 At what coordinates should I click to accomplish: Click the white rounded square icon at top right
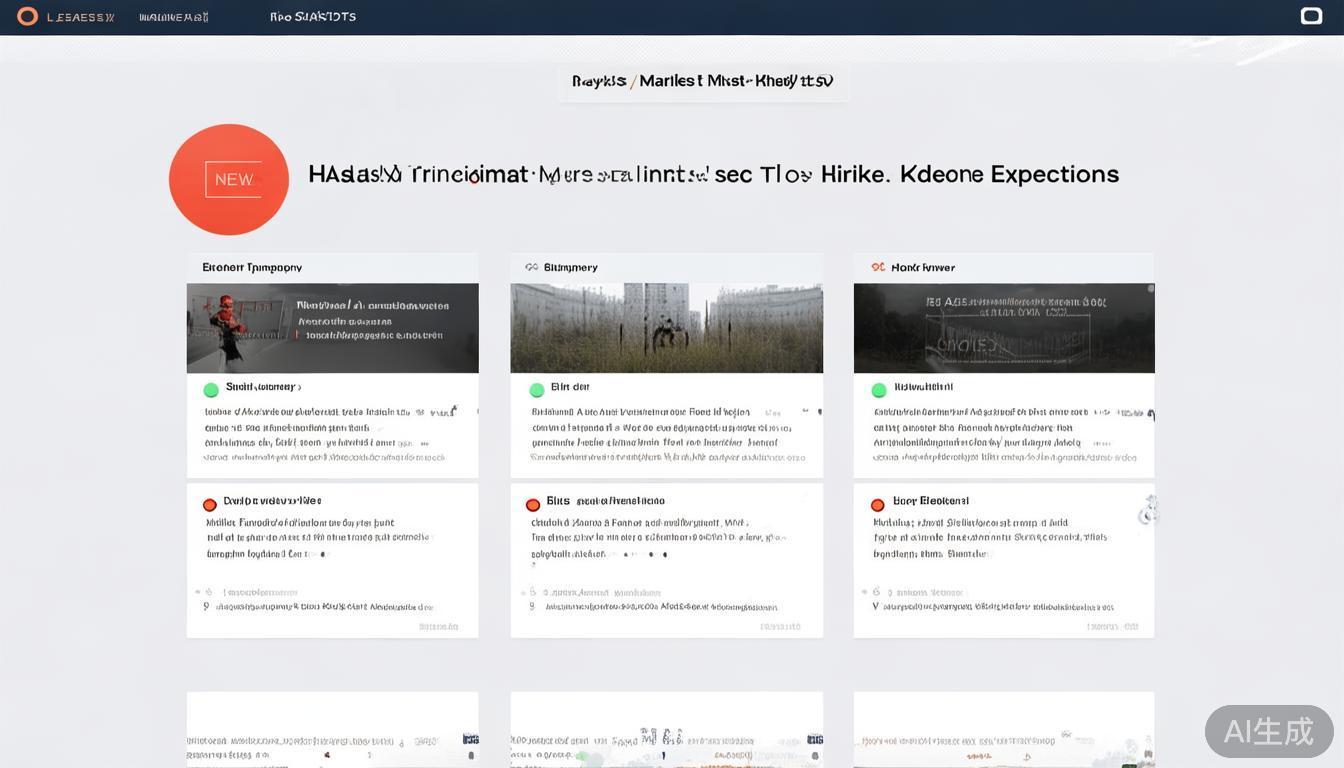pyautogui.click(x=1311, y=16)
